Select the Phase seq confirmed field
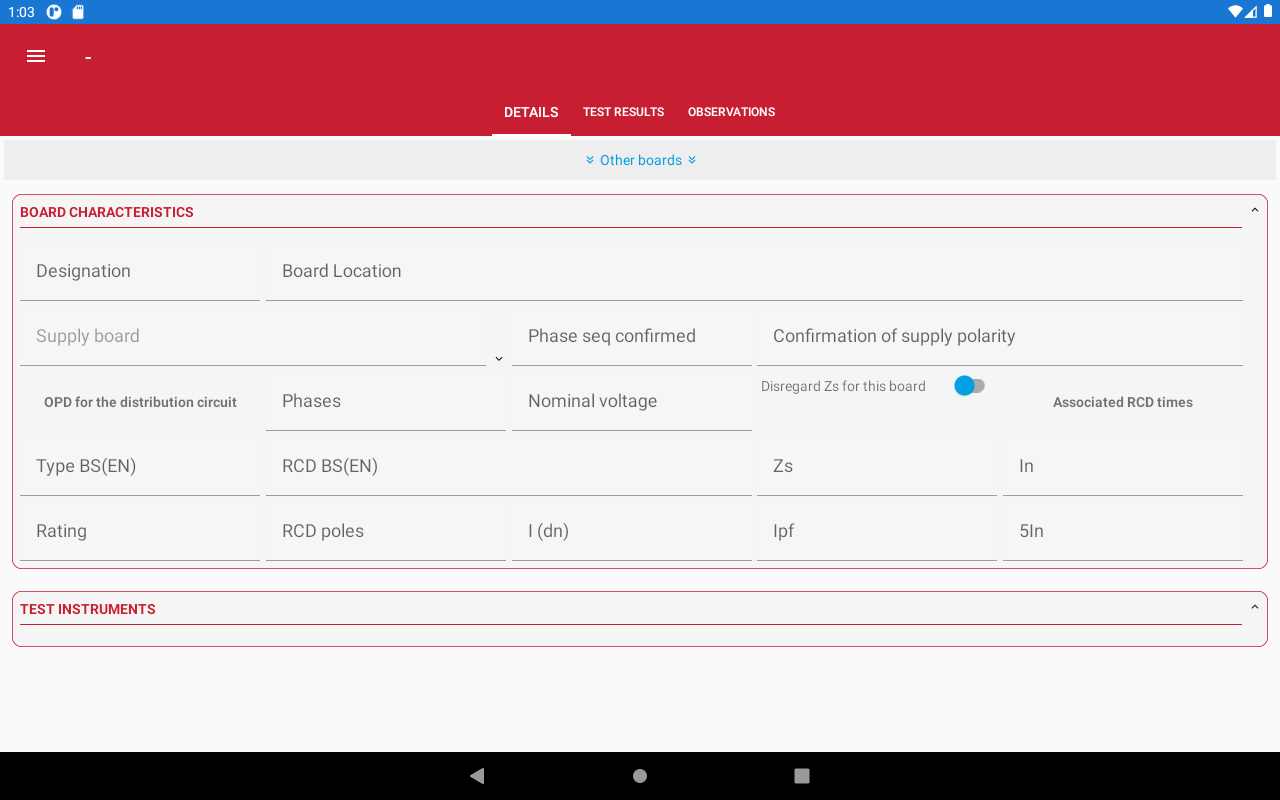1280x800 pixels. point(631,337)
